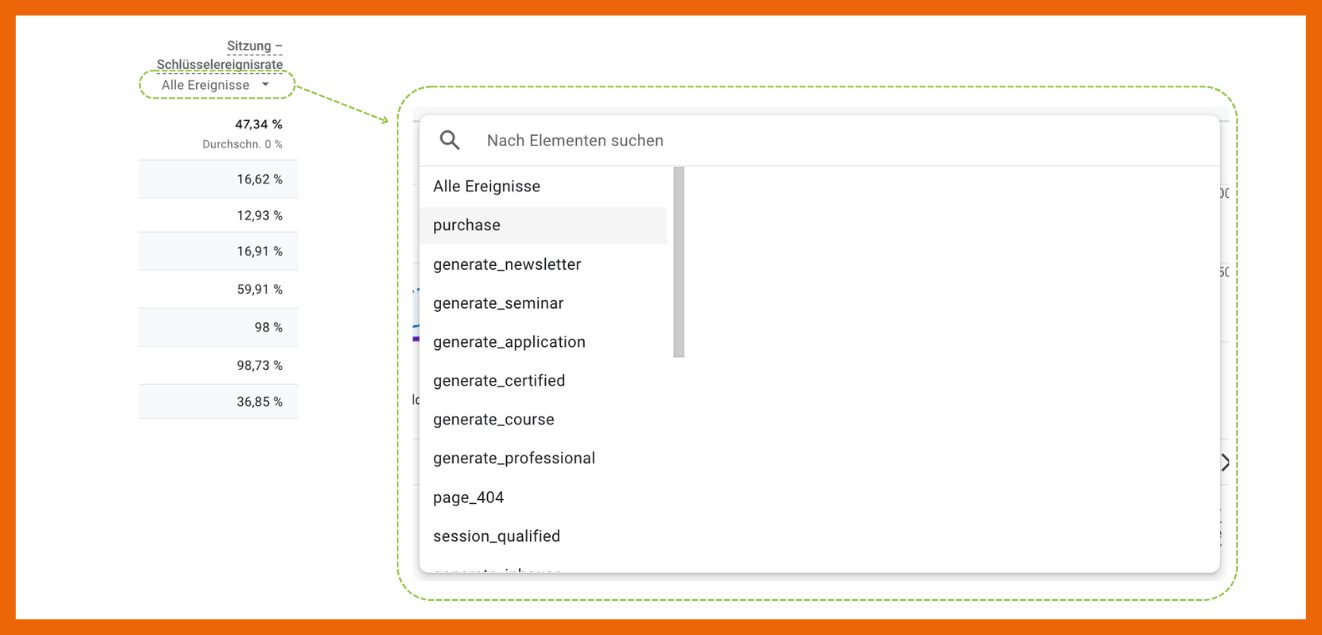This screenshot has height=635, width=1322.
Task: Select generate_course from the dropdown list
Action: point(493,420)
